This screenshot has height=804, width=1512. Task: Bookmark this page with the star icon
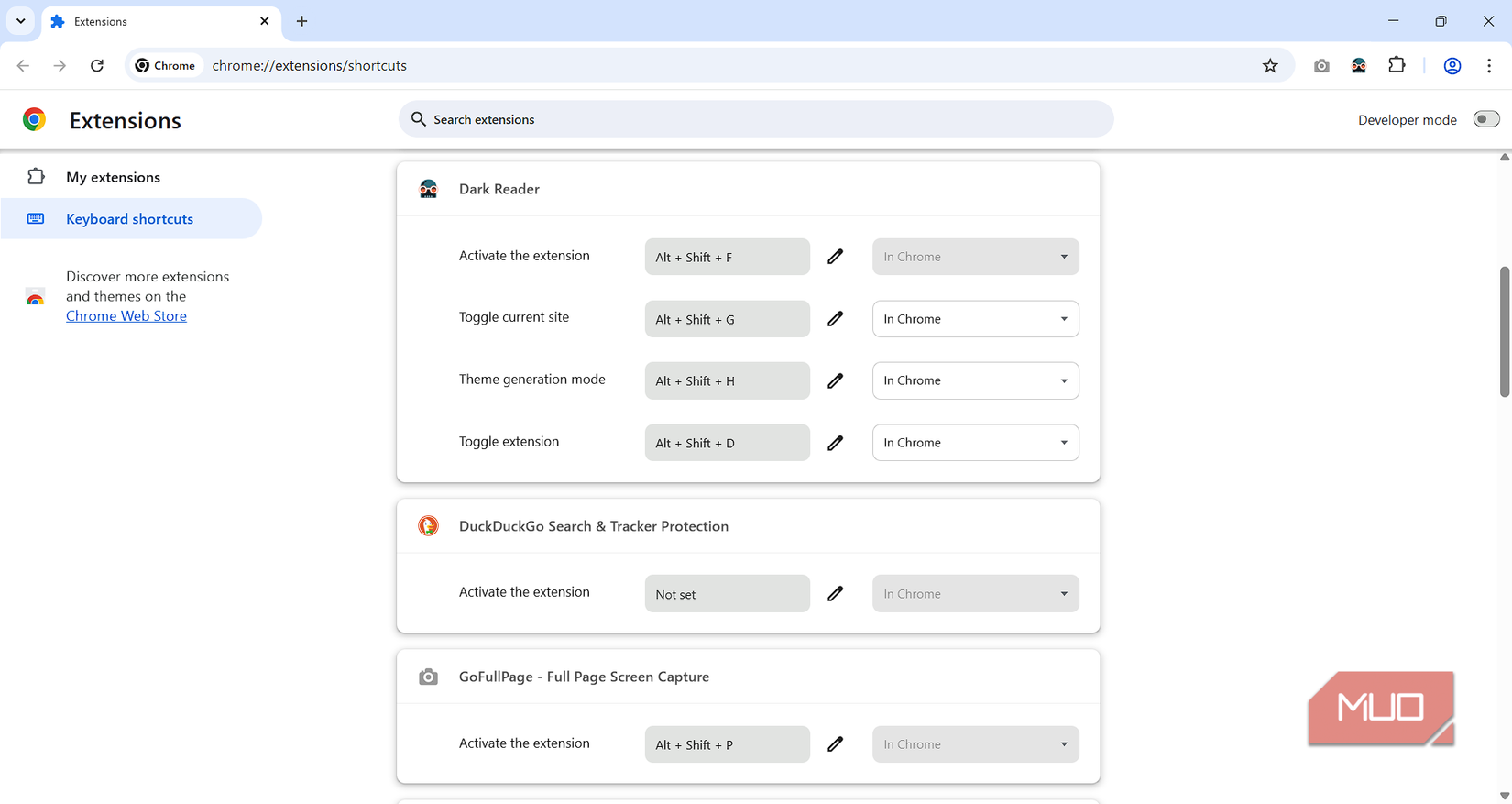(1270, 66)
